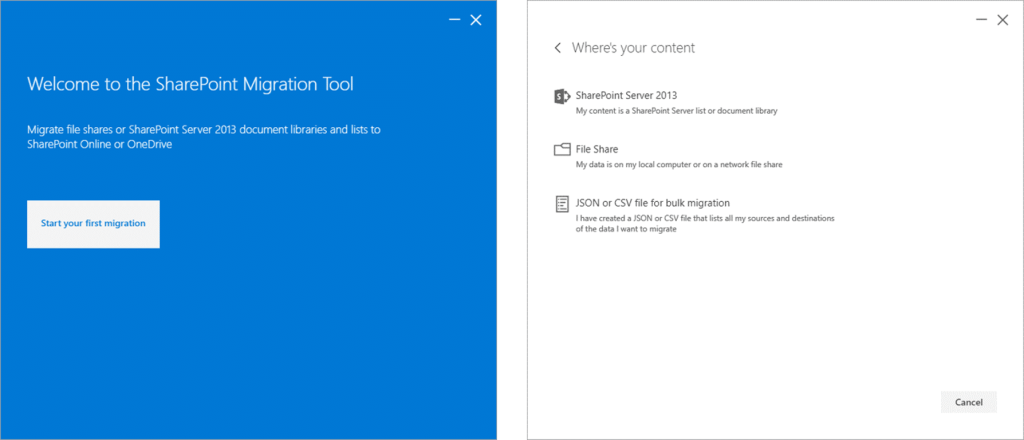Viewport: 1024px width, 440px height.
Task: Click the Where's your content heading
Action: point(633,48)
